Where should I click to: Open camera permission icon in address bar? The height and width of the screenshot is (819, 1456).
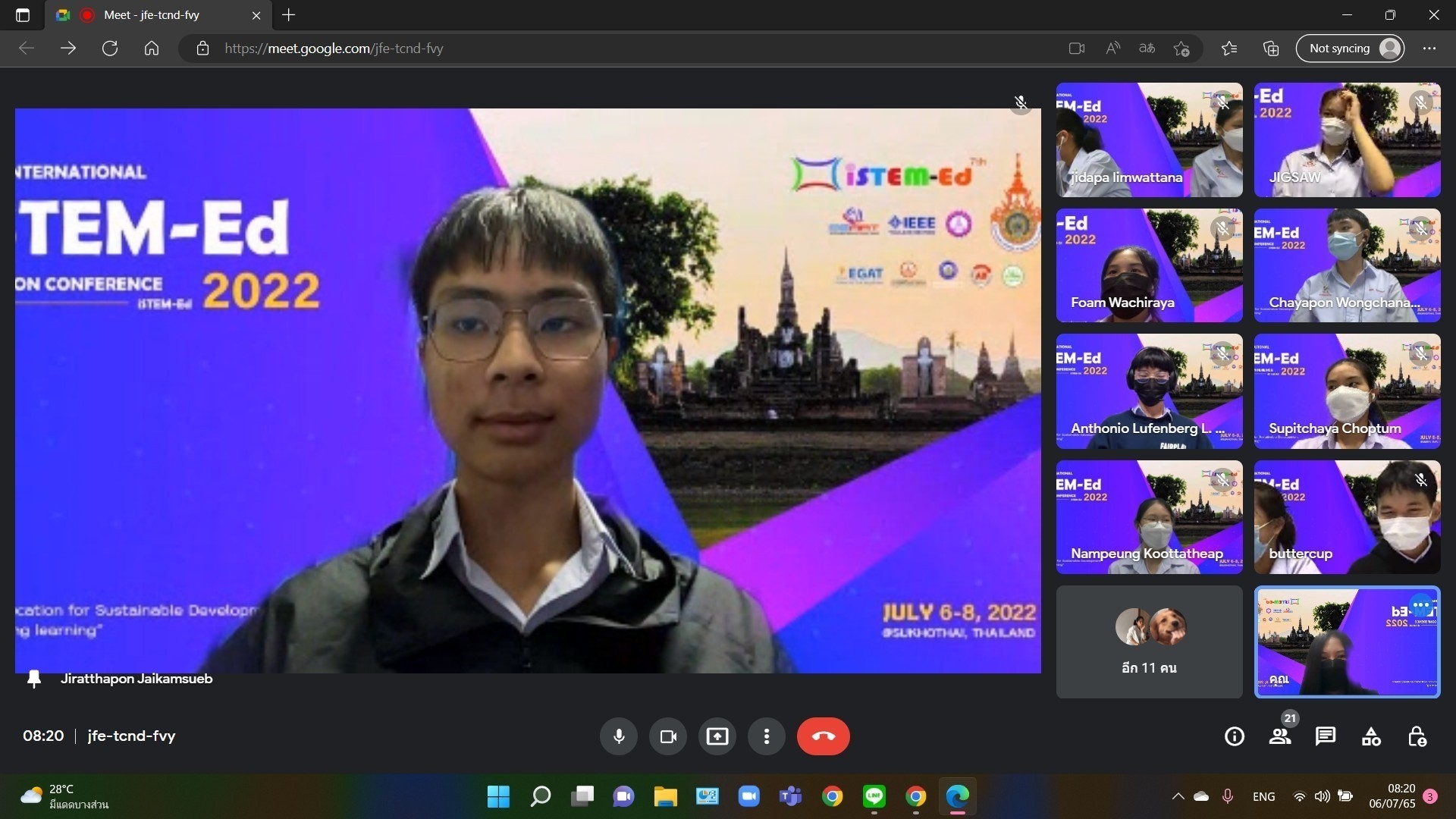(x=1077, y=49)
